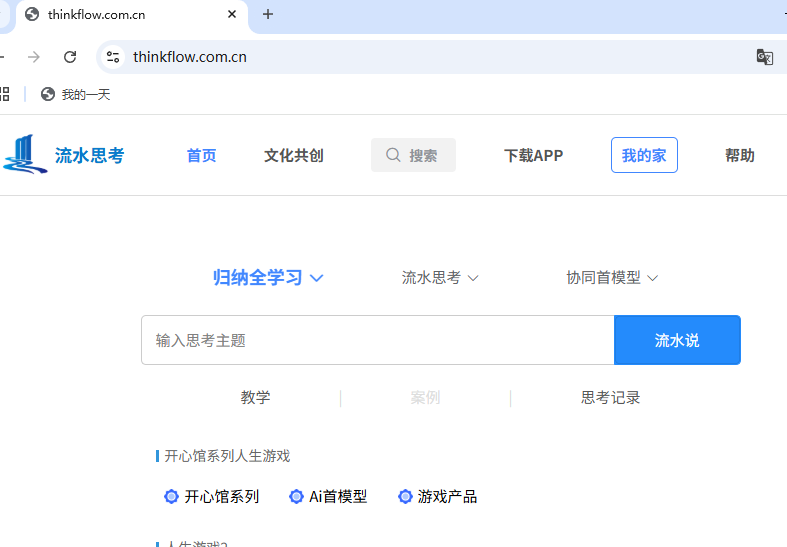The image size is (787, 547).
Task: Open a new browser tab
Action: click(x=268, y=14)
